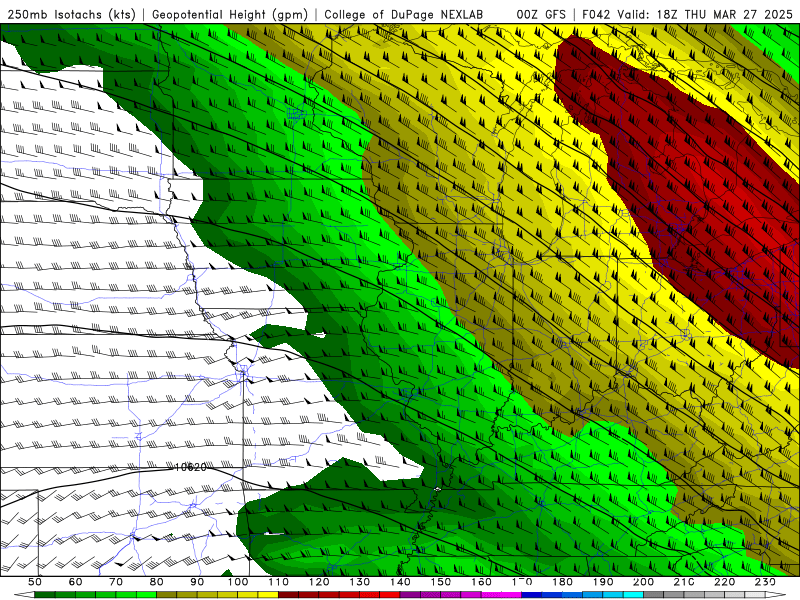The image size is (800, 600).
Task: Click the 130 value on the color scale
Action: [x=359, y=582]
